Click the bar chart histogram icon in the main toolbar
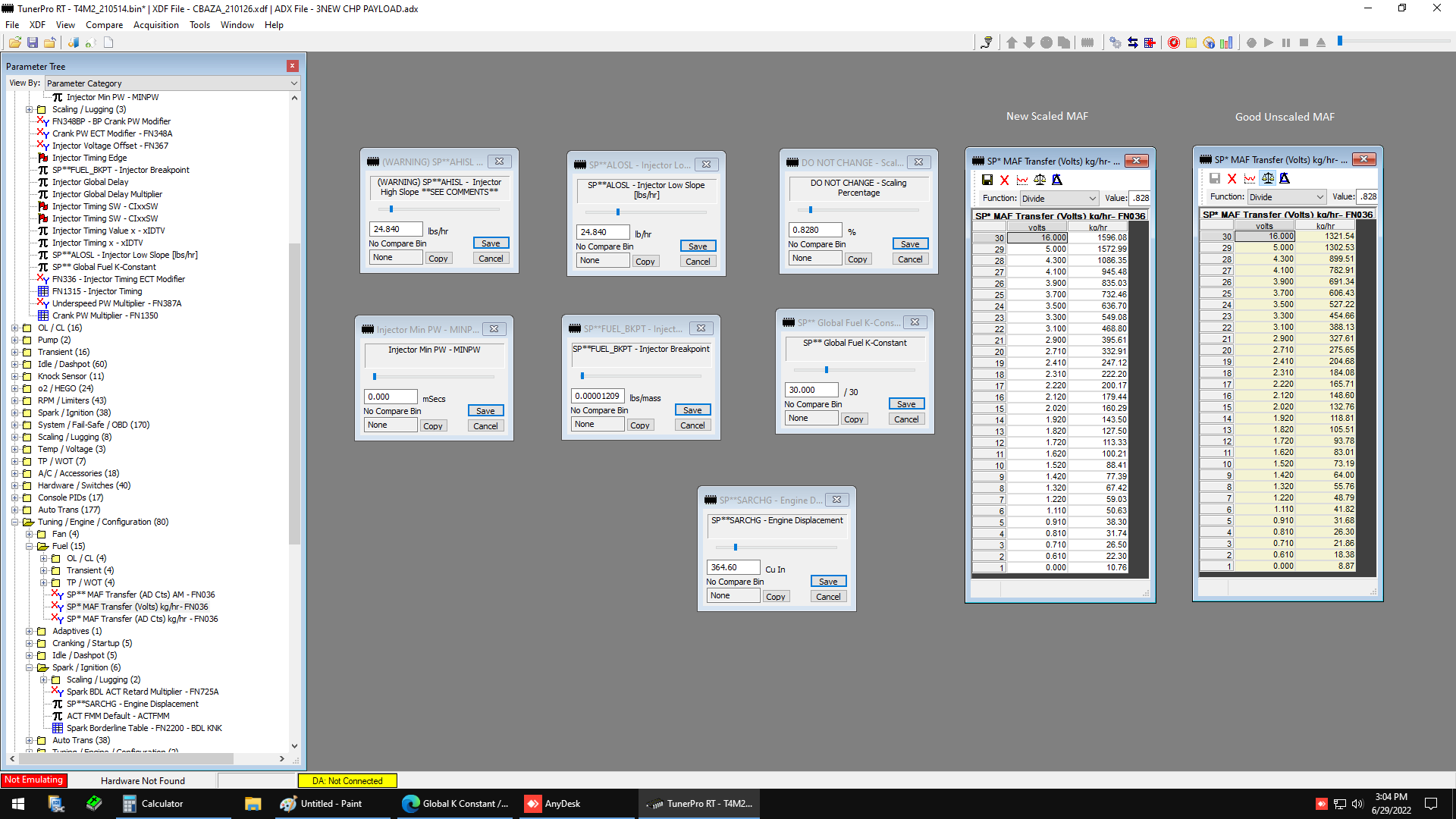Screen dimensions: 1456x819 (x=1226, y=42)
